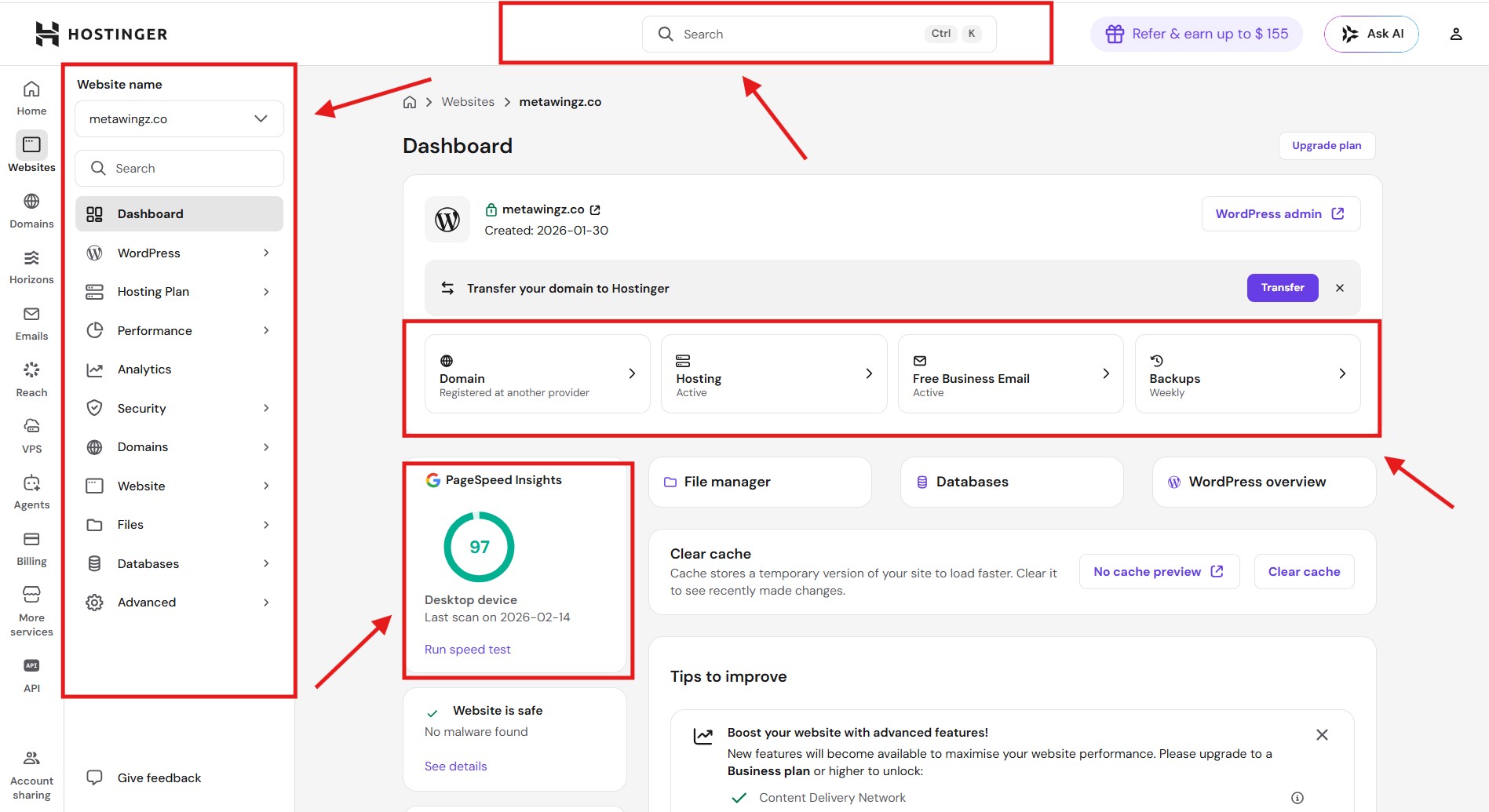Viewport: 1489px width, 812px height.
Task: Open the Domain card
Action: [538, 373]
